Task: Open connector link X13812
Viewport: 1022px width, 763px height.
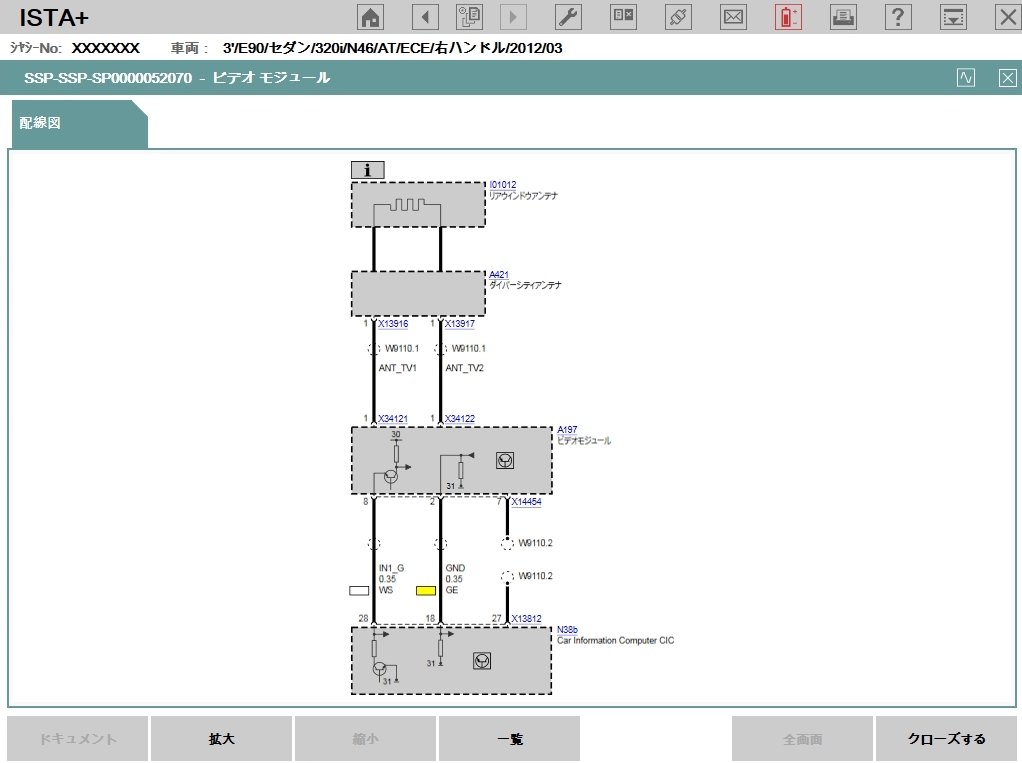Action: click(x=526, y=618)
